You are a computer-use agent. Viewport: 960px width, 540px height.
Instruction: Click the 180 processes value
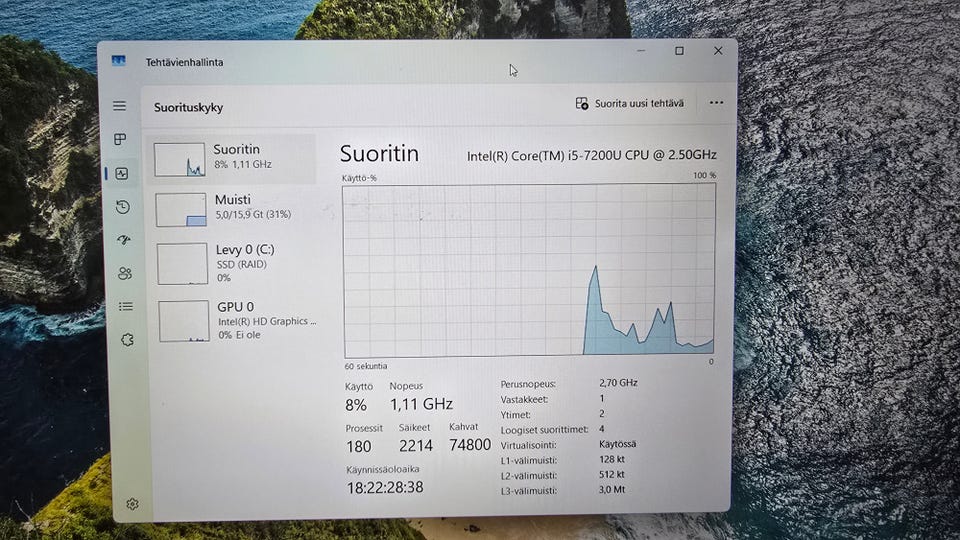359,446
